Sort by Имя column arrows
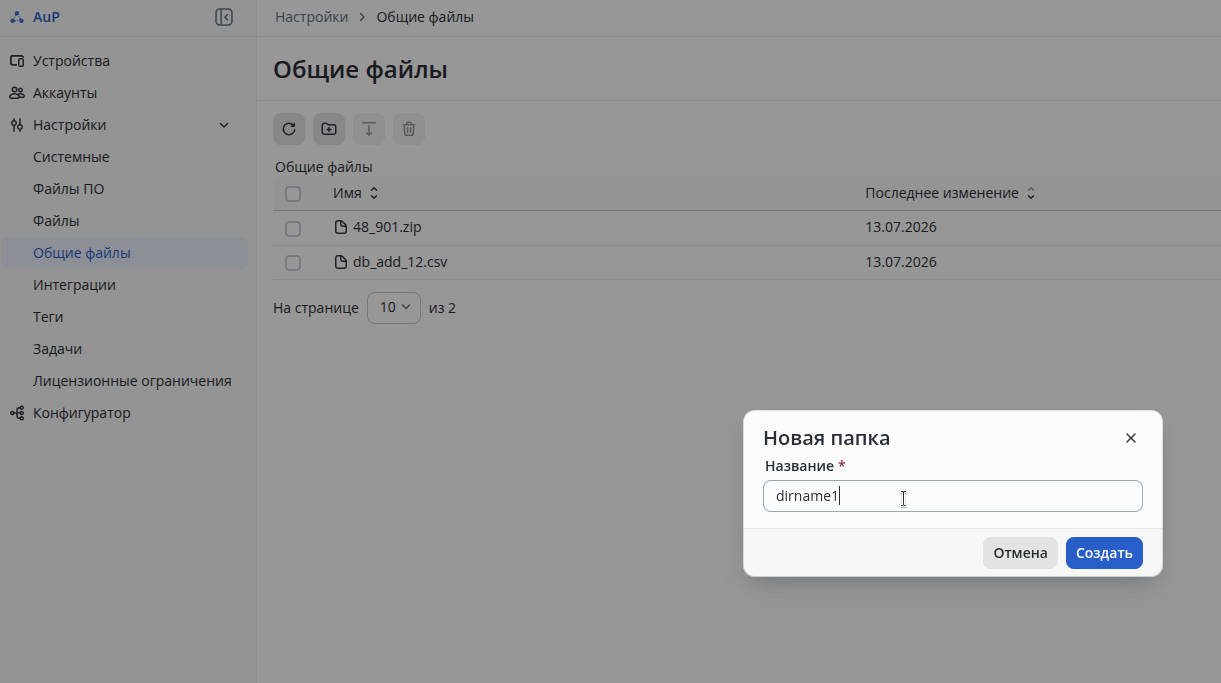 pos(374,193)
